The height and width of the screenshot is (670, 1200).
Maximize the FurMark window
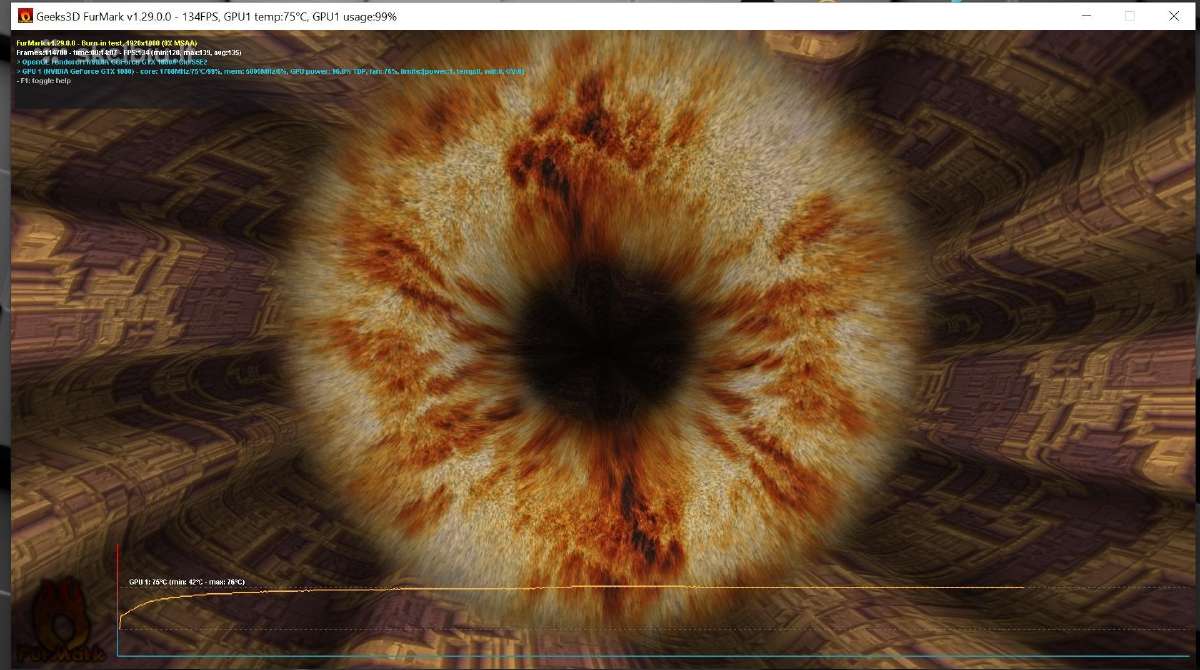[1130, 16]
